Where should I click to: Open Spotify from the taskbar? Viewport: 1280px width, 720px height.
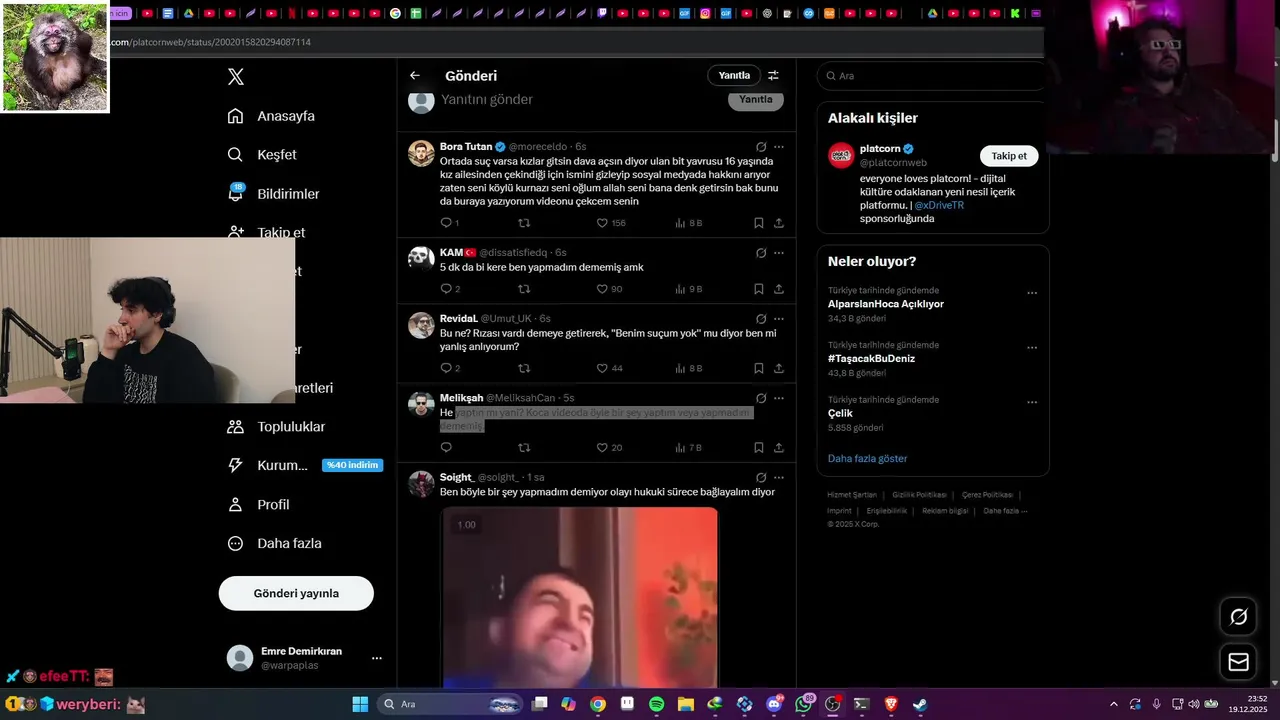(656, 704)
